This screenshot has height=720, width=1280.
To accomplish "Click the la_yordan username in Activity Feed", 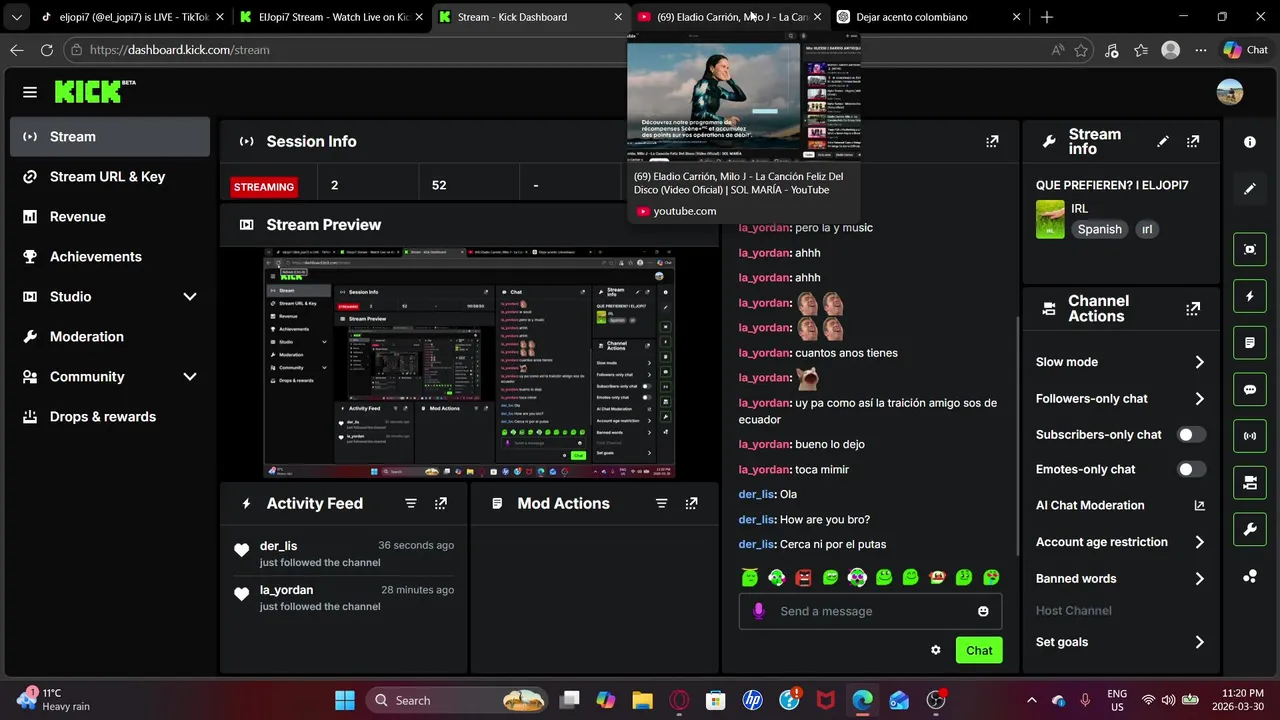I will (286, 590).
